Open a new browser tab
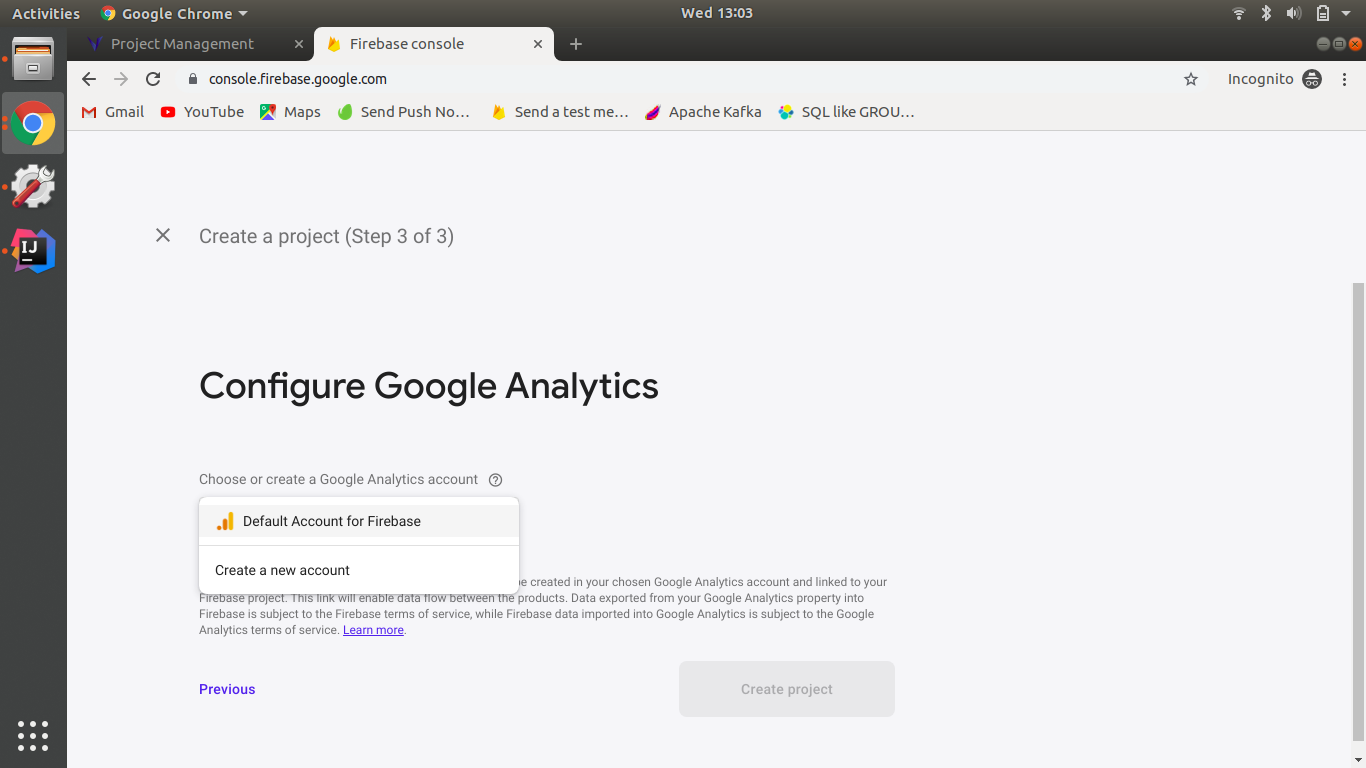The width and height of the screenshot is (1366, 768). (575, 44)
